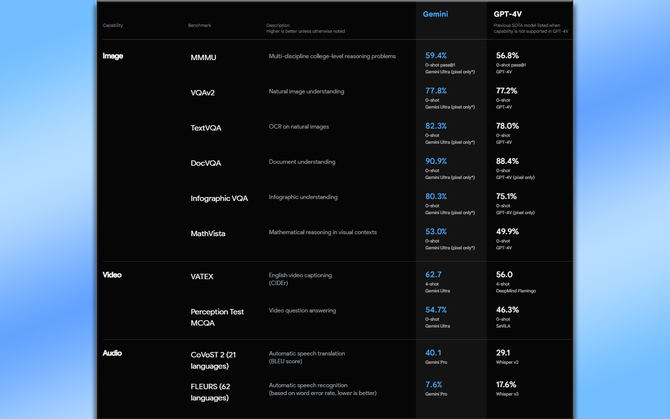Viewport: 670px width, 419px height.
Task: Click Gemini's 7.6% FLEURS score
Action: click(434, 384)
